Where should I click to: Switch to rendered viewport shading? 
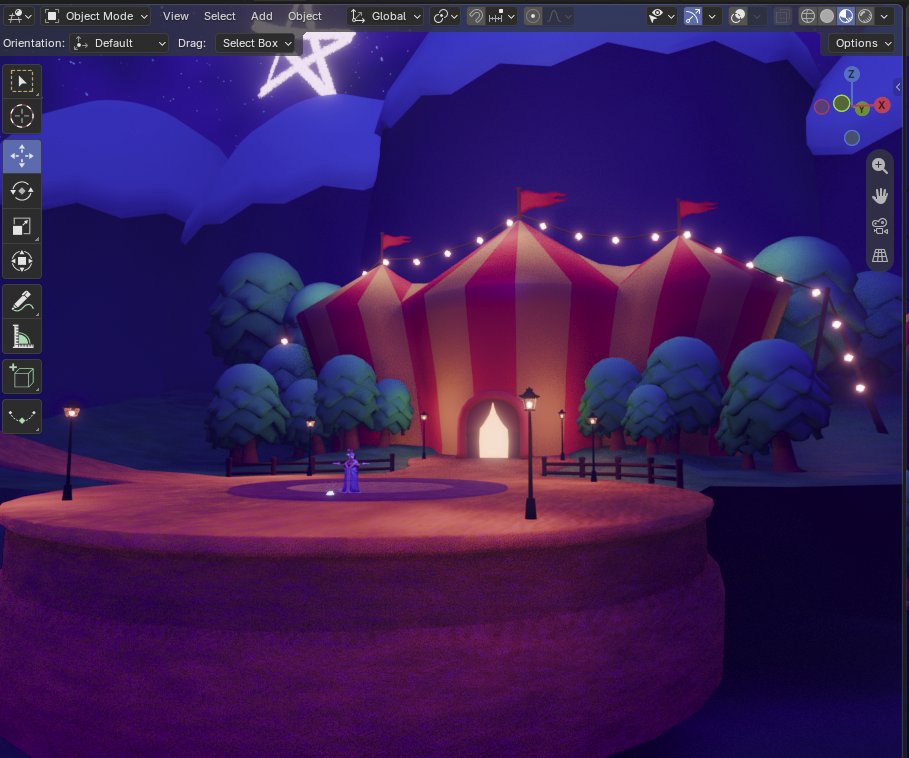[865, 16]
